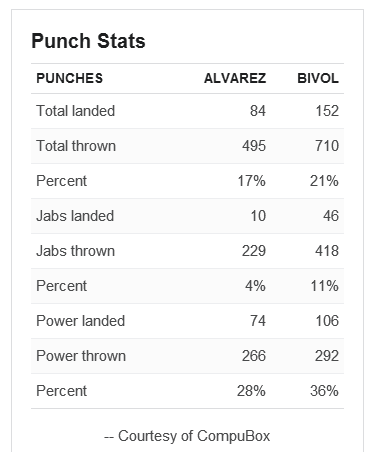
Task: Click Bivol's total landed value 152
Action: 327,111
